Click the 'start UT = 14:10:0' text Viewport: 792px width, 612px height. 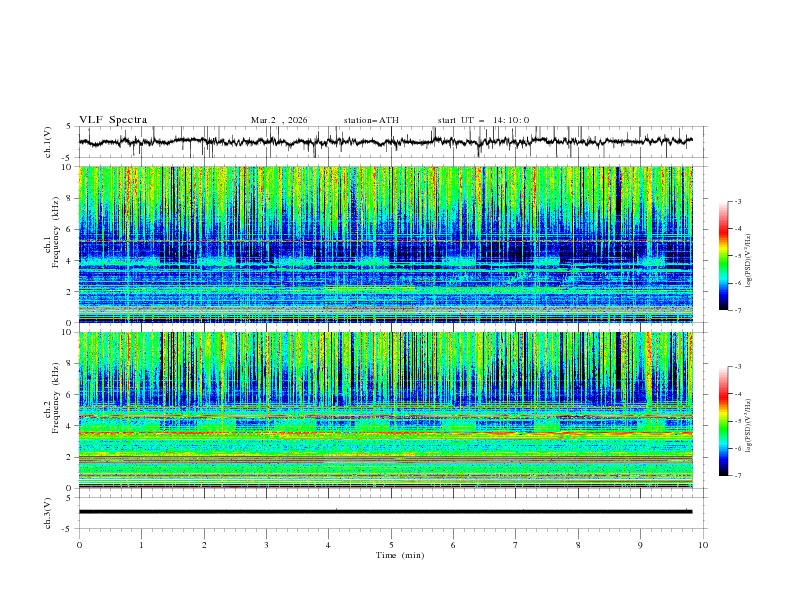coord(483,120)
